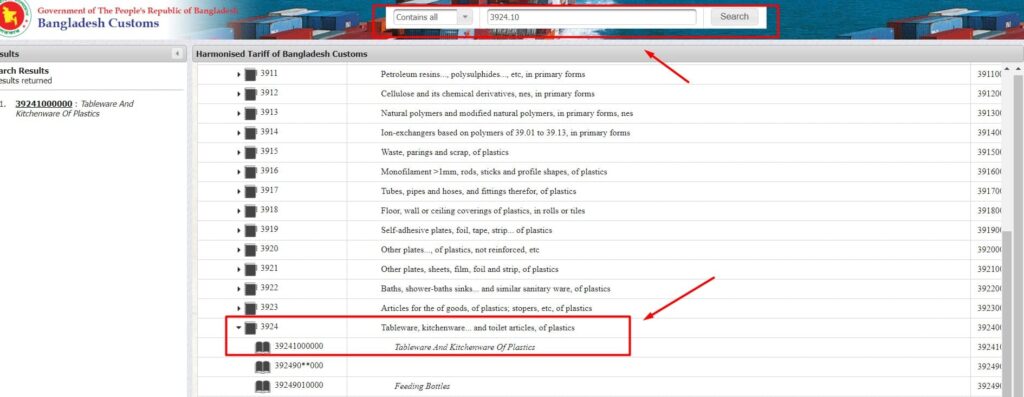
Task: Expand heading 3921 tree arrow
Action: (x=239, y=269)
